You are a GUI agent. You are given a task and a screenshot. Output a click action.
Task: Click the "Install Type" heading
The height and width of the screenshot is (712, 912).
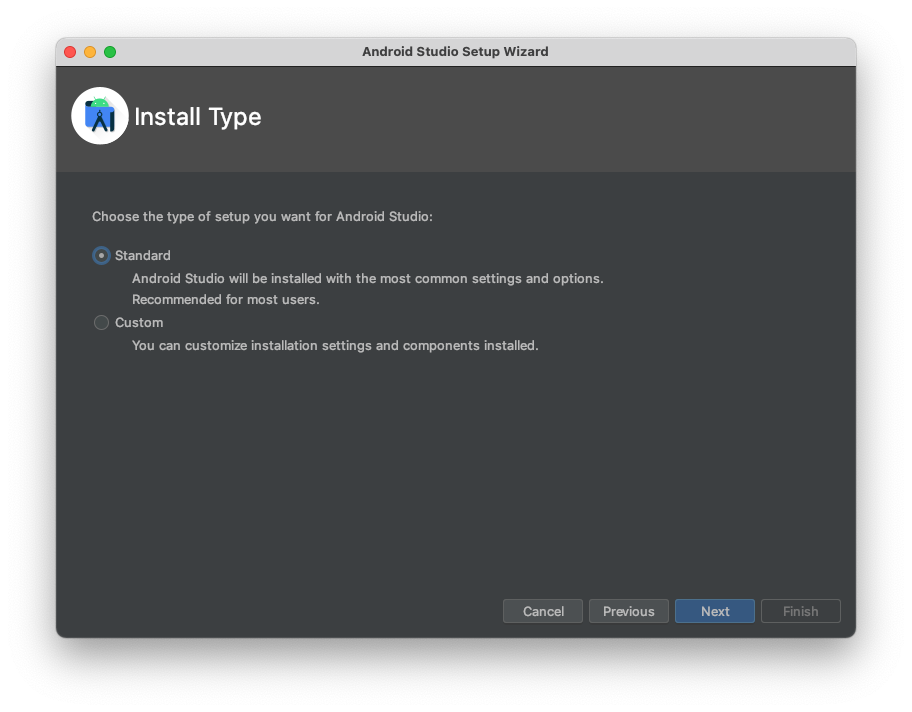click(198, 117)
